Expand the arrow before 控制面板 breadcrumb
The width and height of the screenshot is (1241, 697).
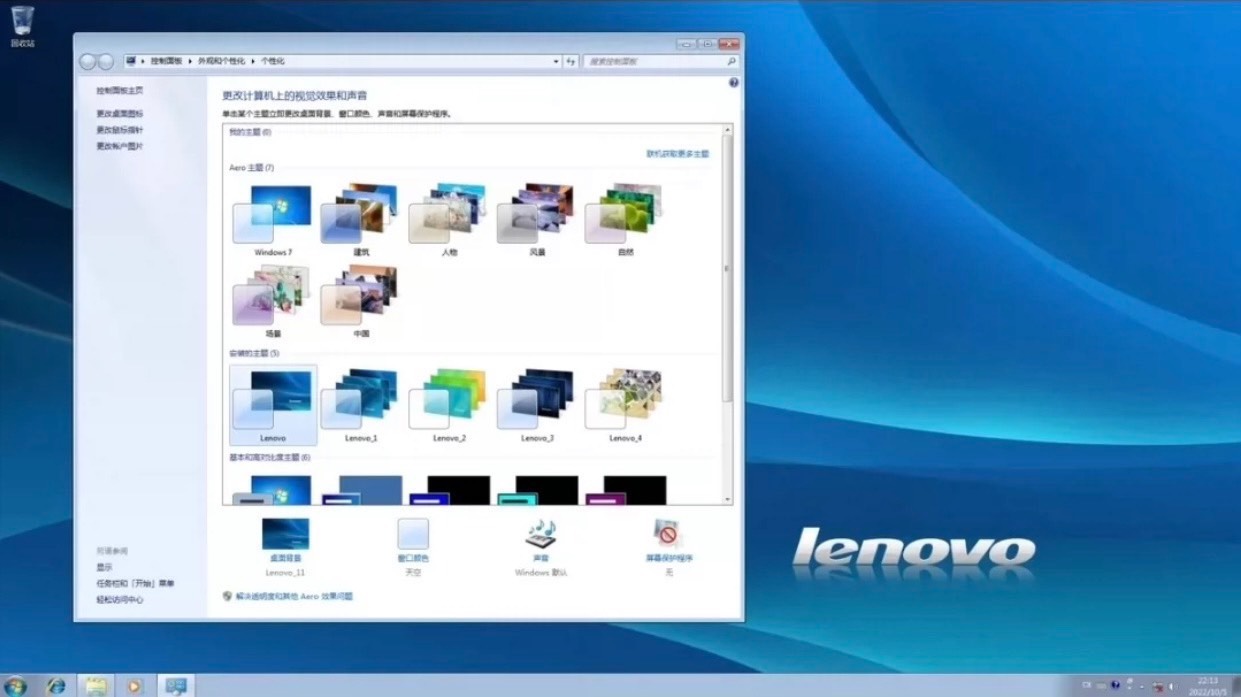click(x=143, y=61)
